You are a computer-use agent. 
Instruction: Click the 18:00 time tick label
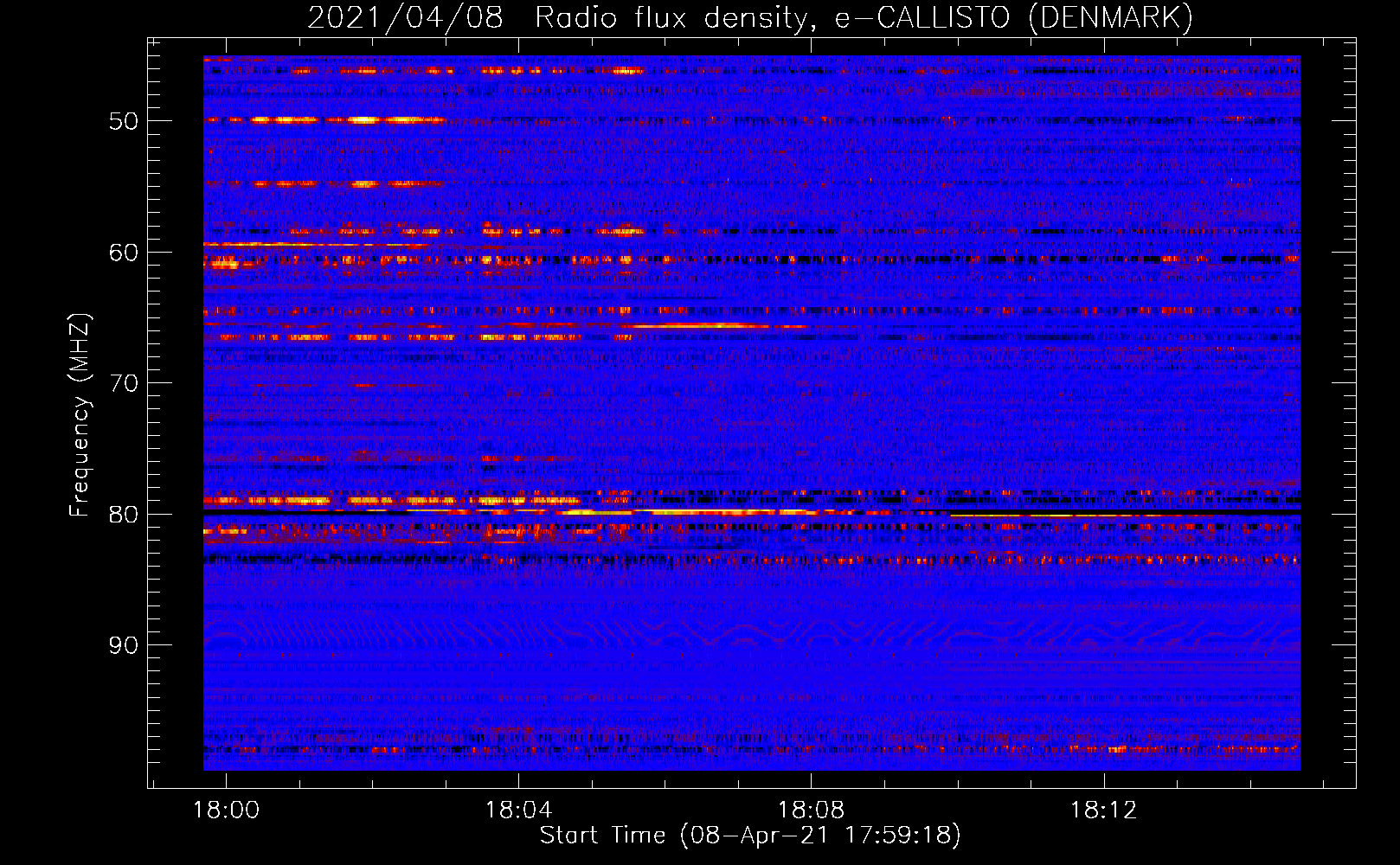click(x=227, y=811)
